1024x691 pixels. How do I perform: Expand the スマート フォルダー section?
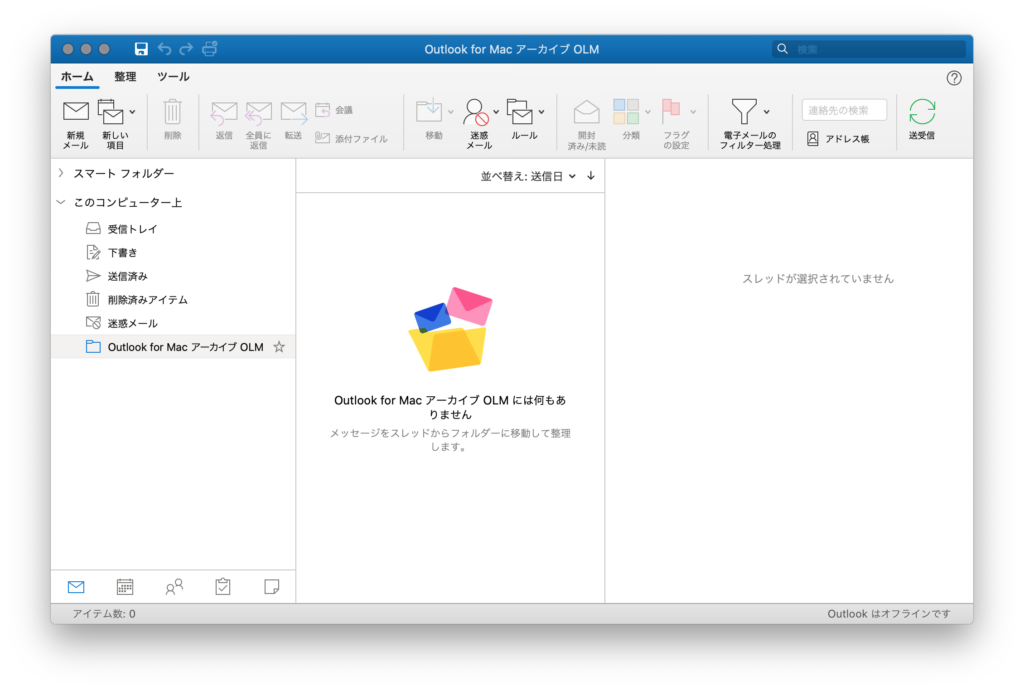61,173
